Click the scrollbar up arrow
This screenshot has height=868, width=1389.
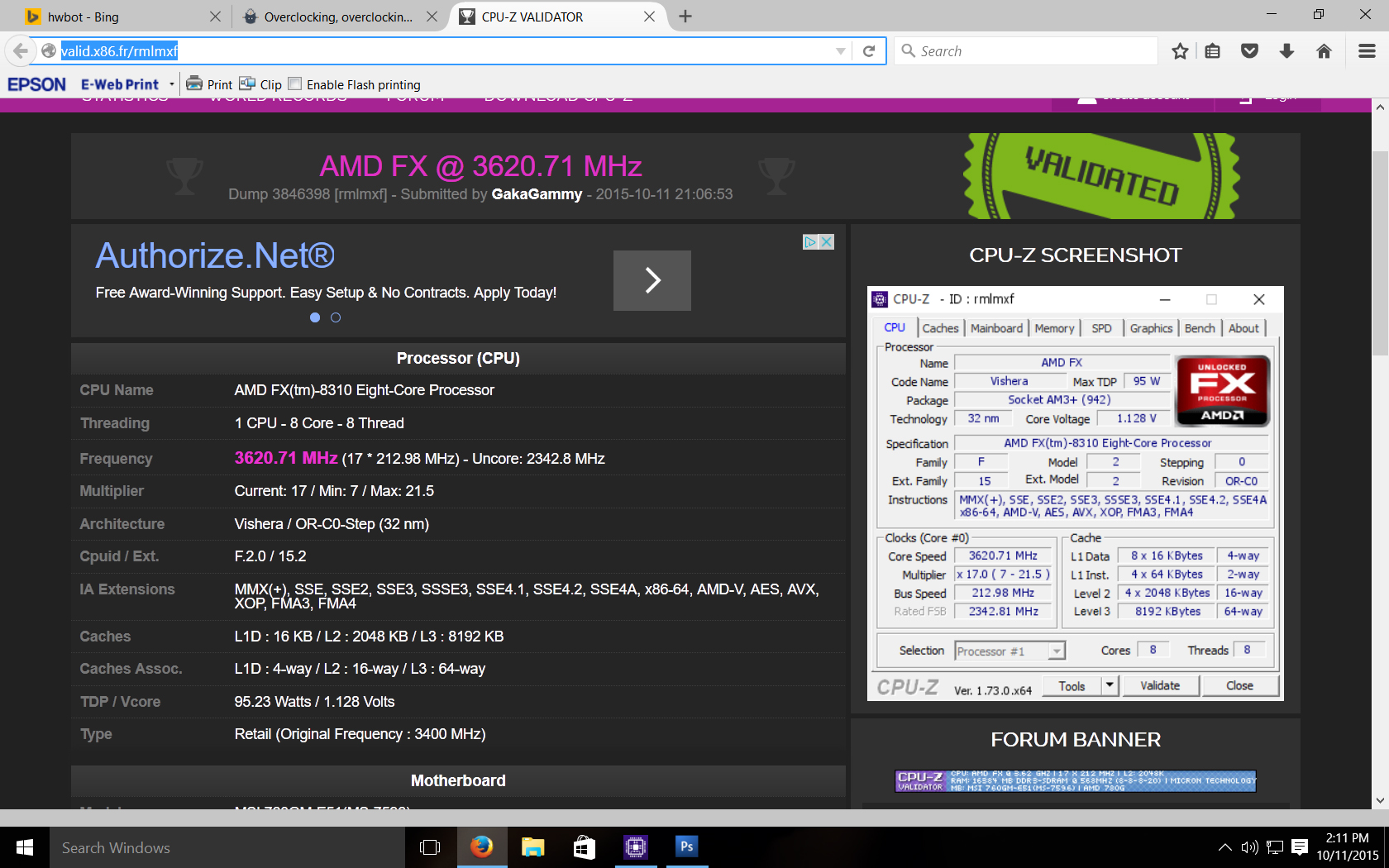pos(1380,107)
